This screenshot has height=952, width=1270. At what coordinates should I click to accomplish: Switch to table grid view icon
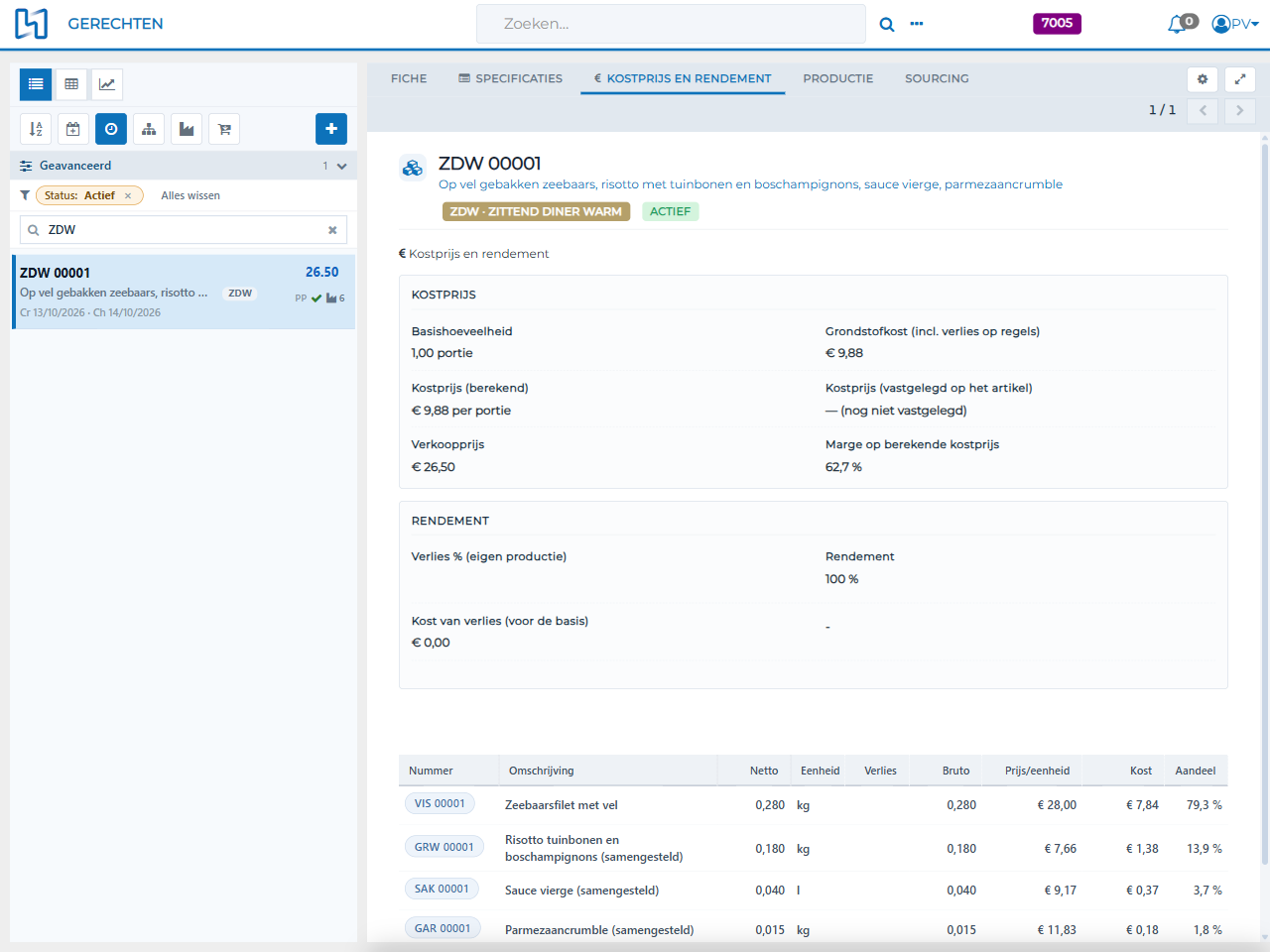click(x=71, y=84)
